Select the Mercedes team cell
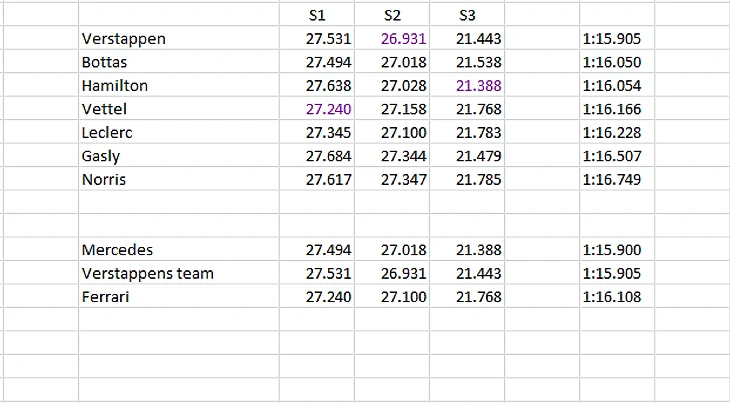The width and height of the screenshot is (730, 403). point(179,249)
